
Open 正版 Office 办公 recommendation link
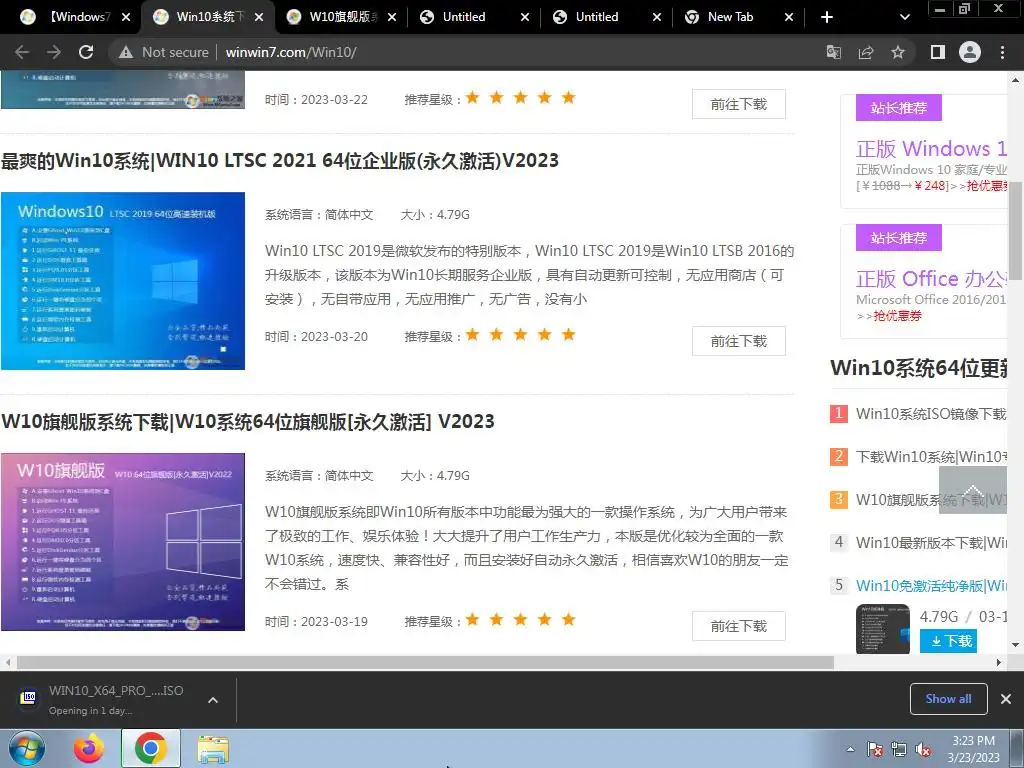pos(931,279)
